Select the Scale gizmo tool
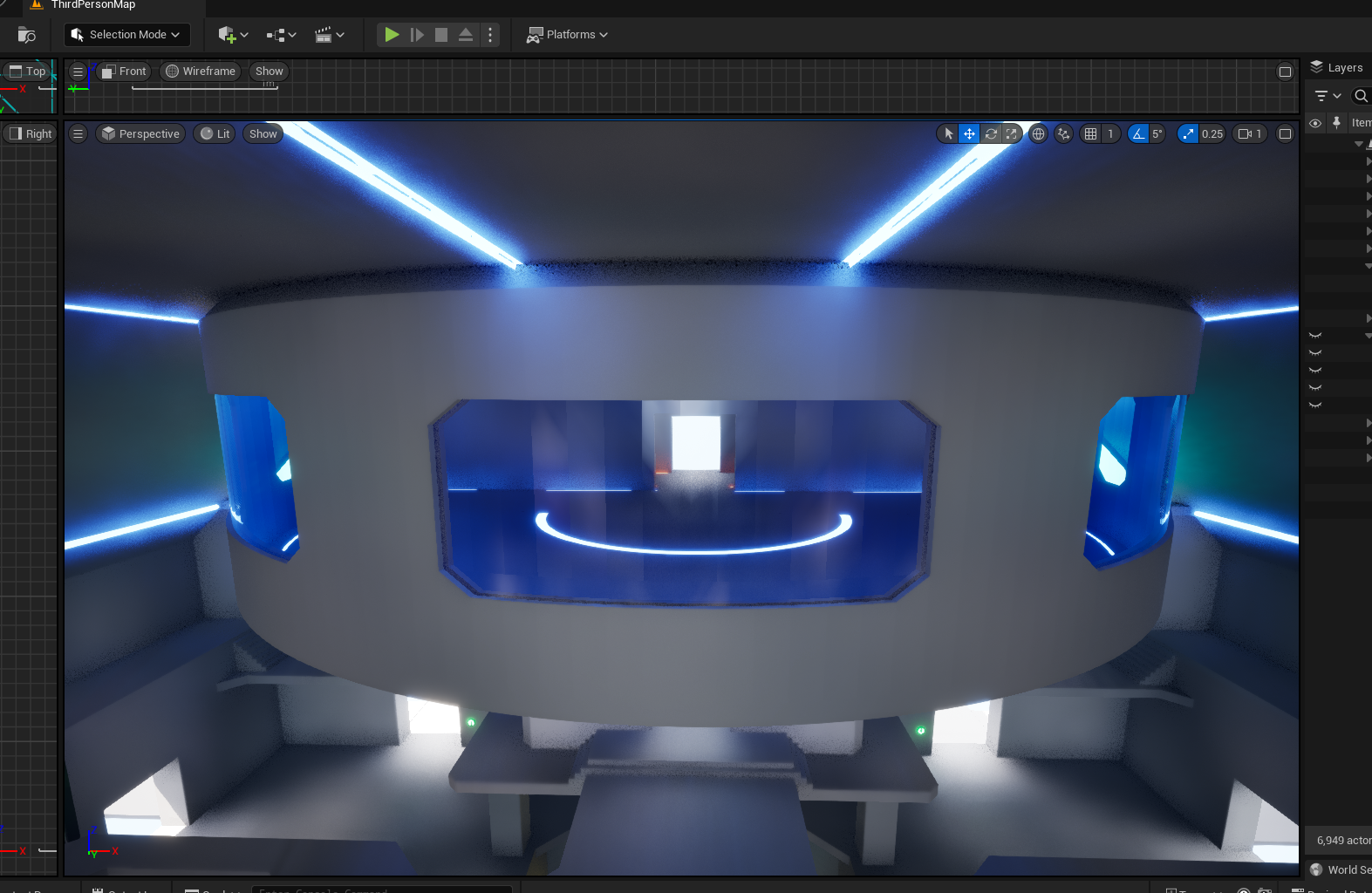 point(1012,133)
